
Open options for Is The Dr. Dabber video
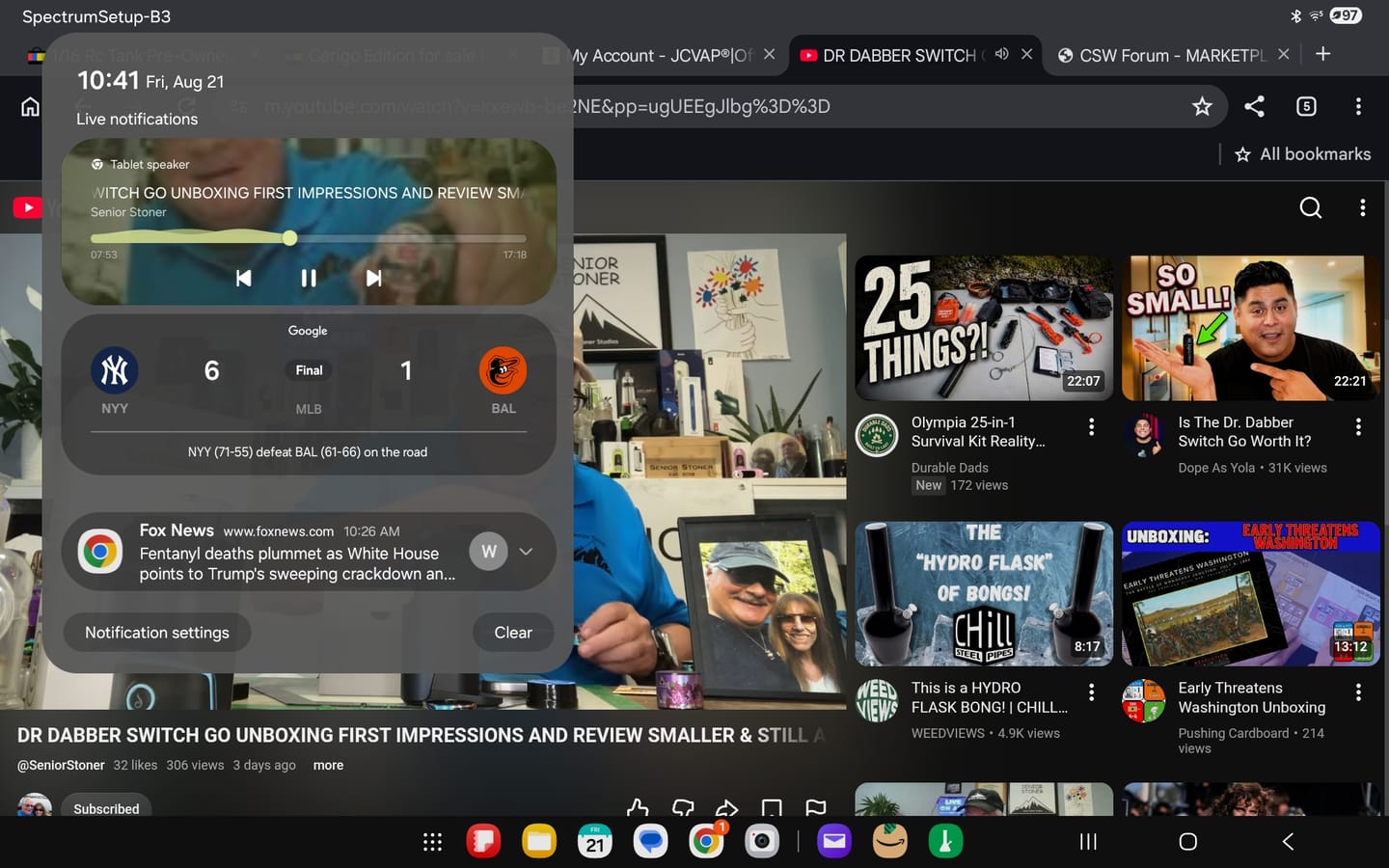(x=1358, y=426)
